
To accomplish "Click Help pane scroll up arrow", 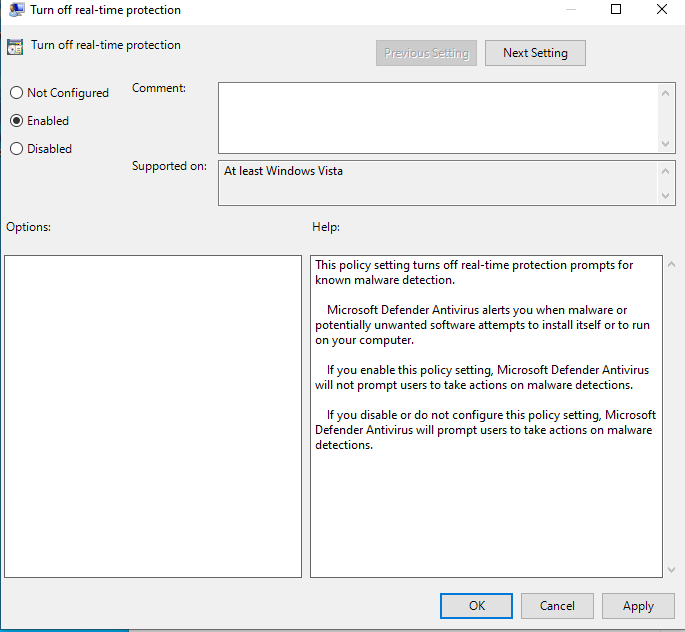I will point(671,264).
